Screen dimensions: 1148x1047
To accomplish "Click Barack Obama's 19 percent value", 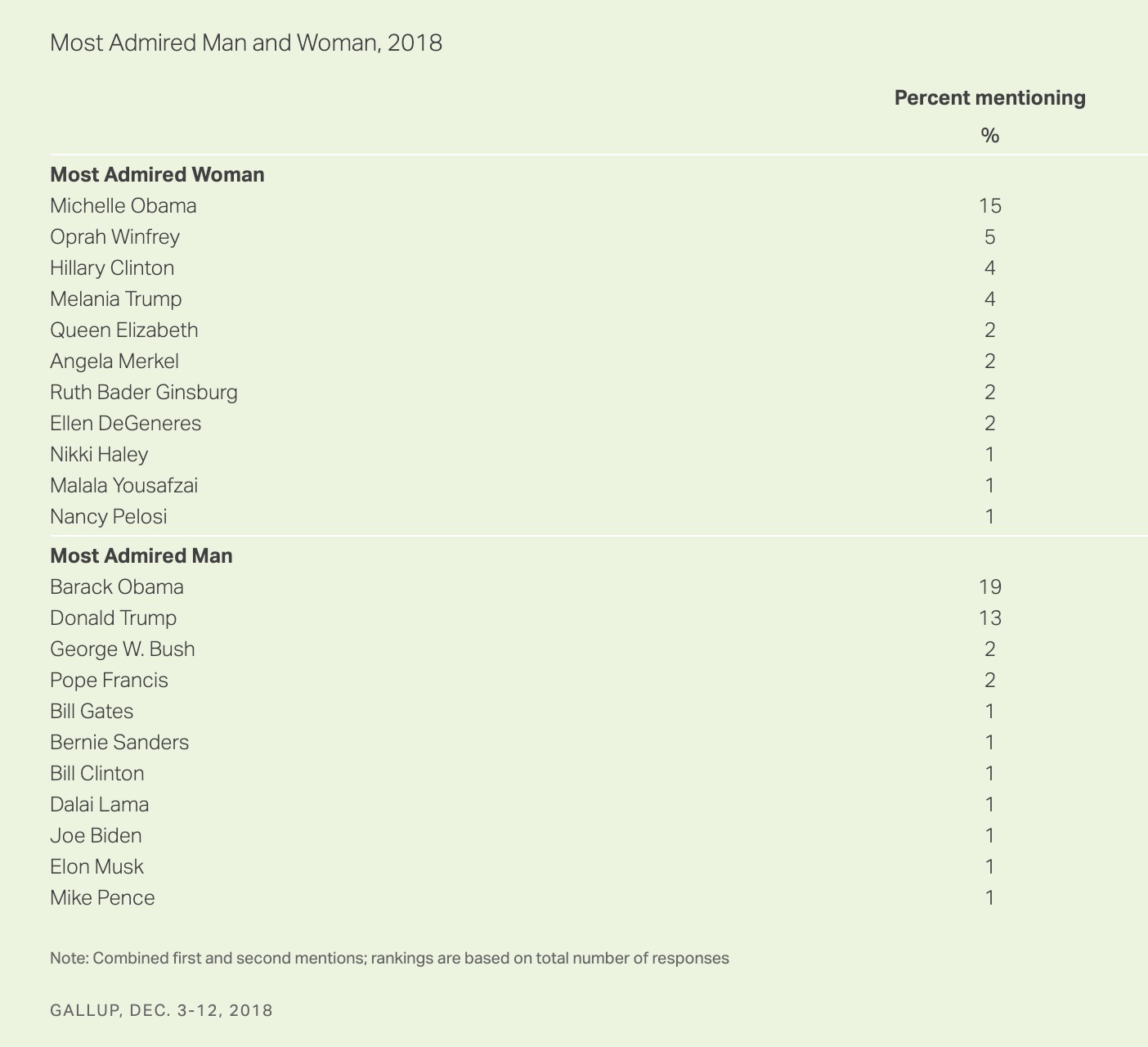I will coord(989,586).
